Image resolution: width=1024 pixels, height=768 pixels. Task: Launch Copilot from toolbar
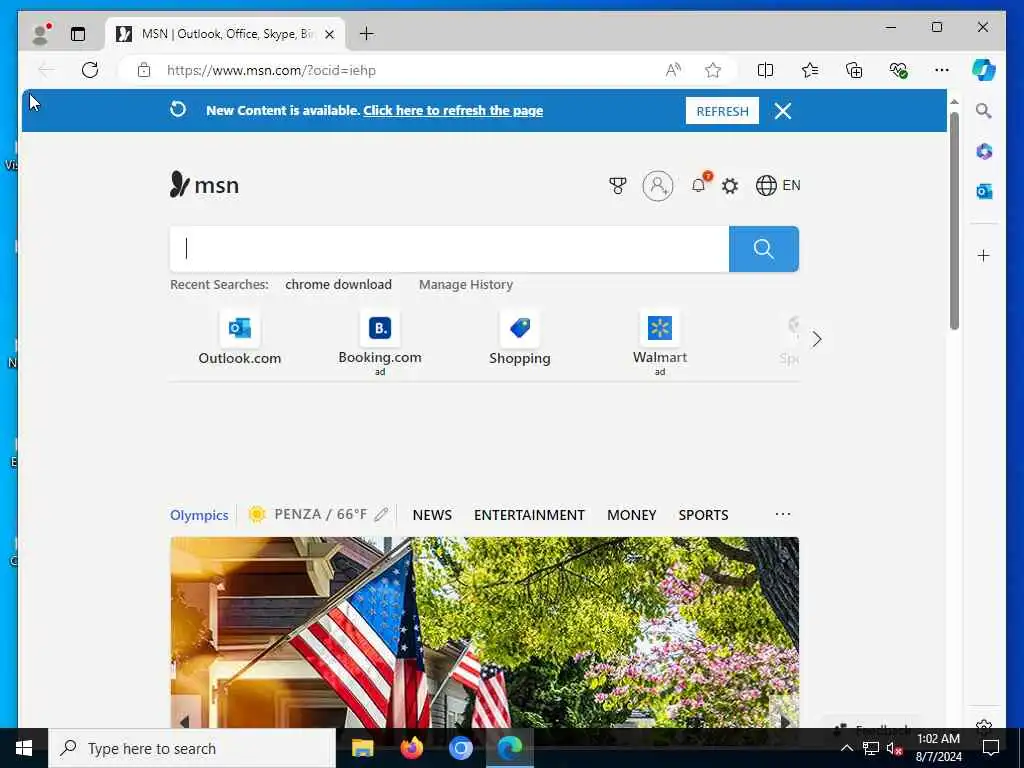point(984,70)
